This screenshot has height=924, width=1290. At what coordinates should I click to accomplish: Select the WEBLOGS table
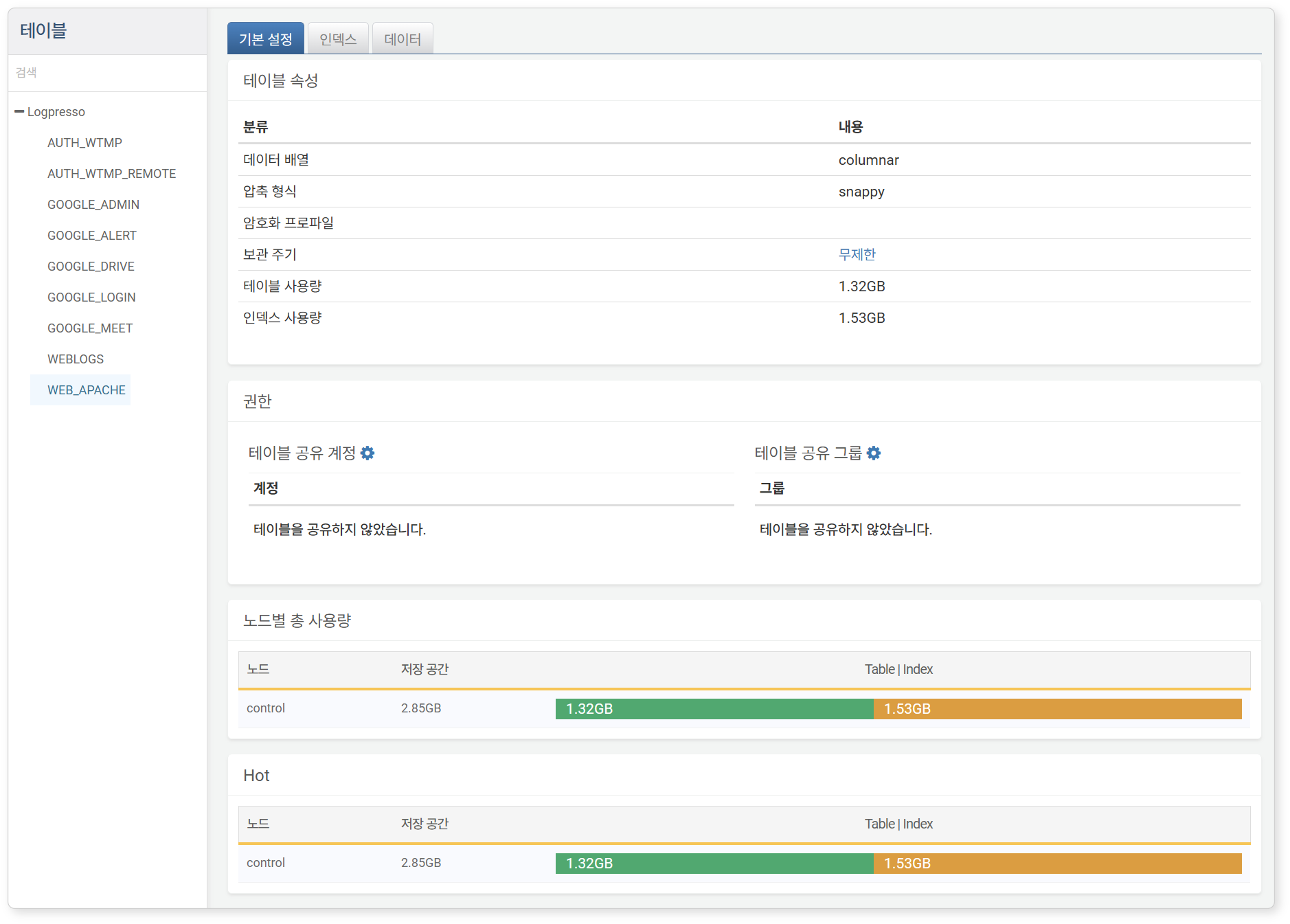[76, 359]
